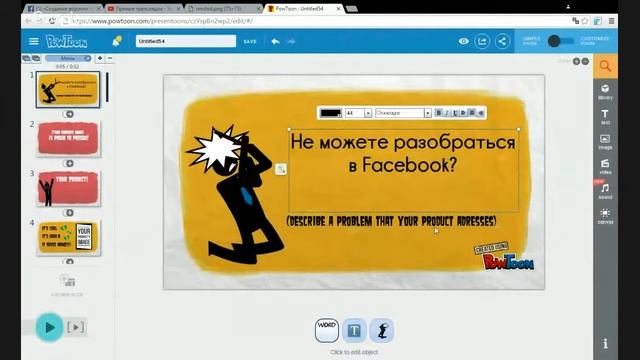Toggle underline formatting
The image size is (640, 360).
pyautogui.click(x=455, y=113)
